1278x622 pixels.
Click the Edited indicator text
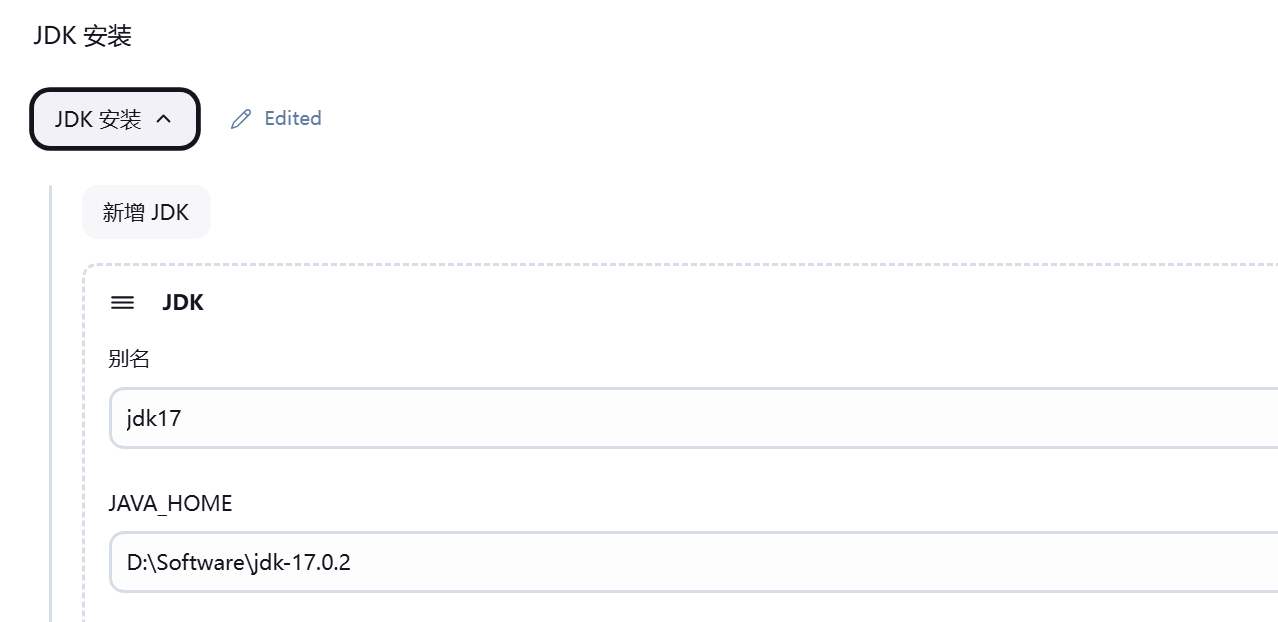[x=293, y=118]
